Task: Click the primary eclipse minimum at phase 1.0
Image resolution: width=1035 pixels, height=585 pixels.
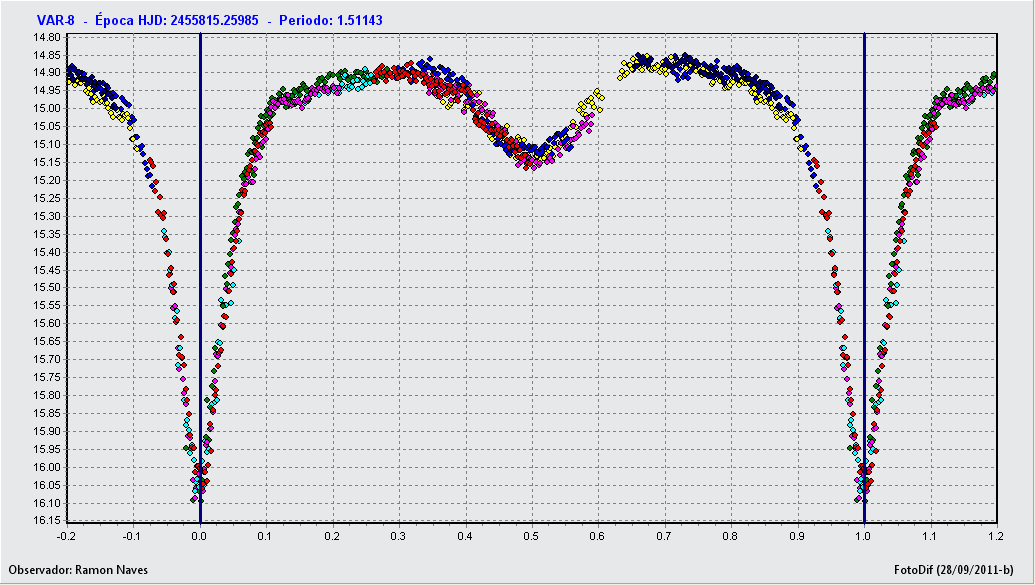Action: pyautogui.click(x=863, y=485)
